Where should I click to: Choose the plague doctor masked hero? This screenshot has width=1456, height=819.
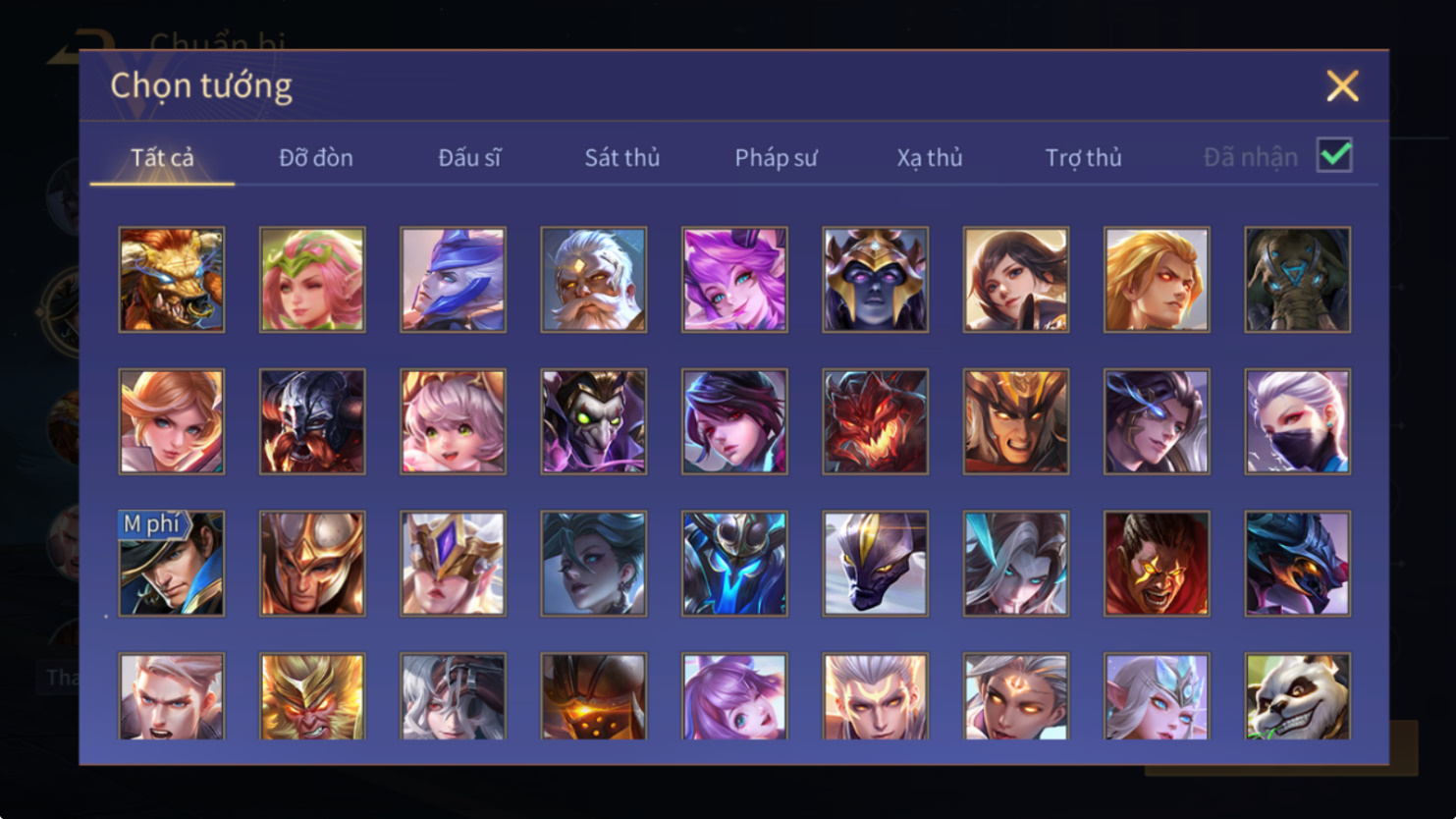tap(594, 421)
